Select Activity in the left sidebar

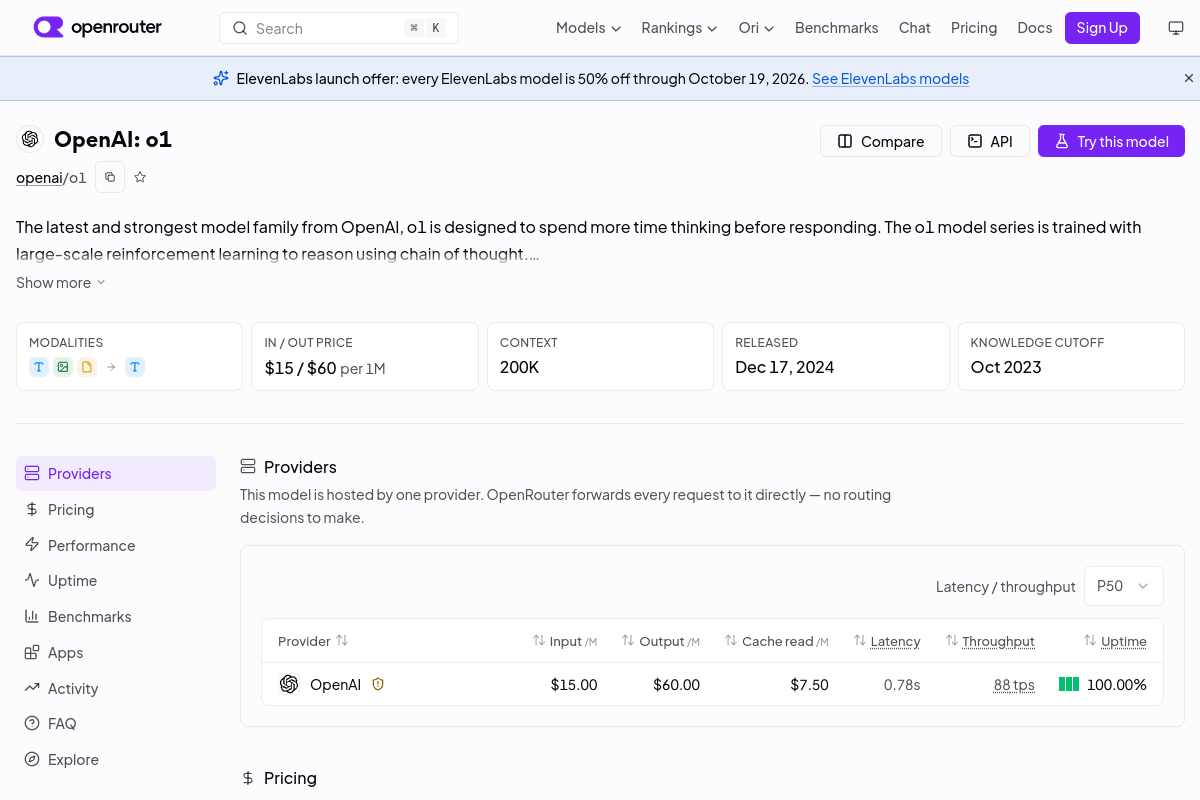(116, 688)
